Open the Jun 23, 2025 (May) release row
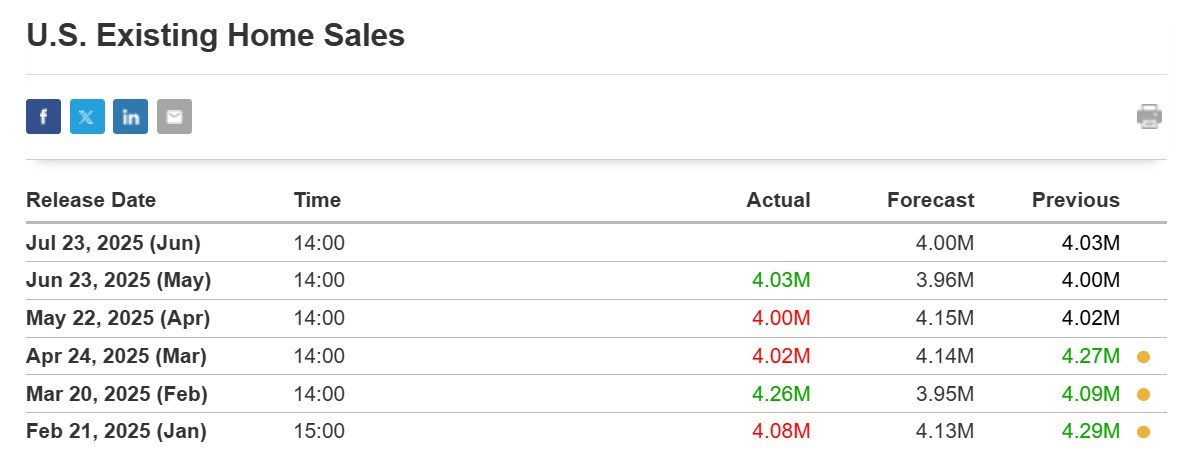The height and width of the screenshot is (462, 1186). coord(596,281)
